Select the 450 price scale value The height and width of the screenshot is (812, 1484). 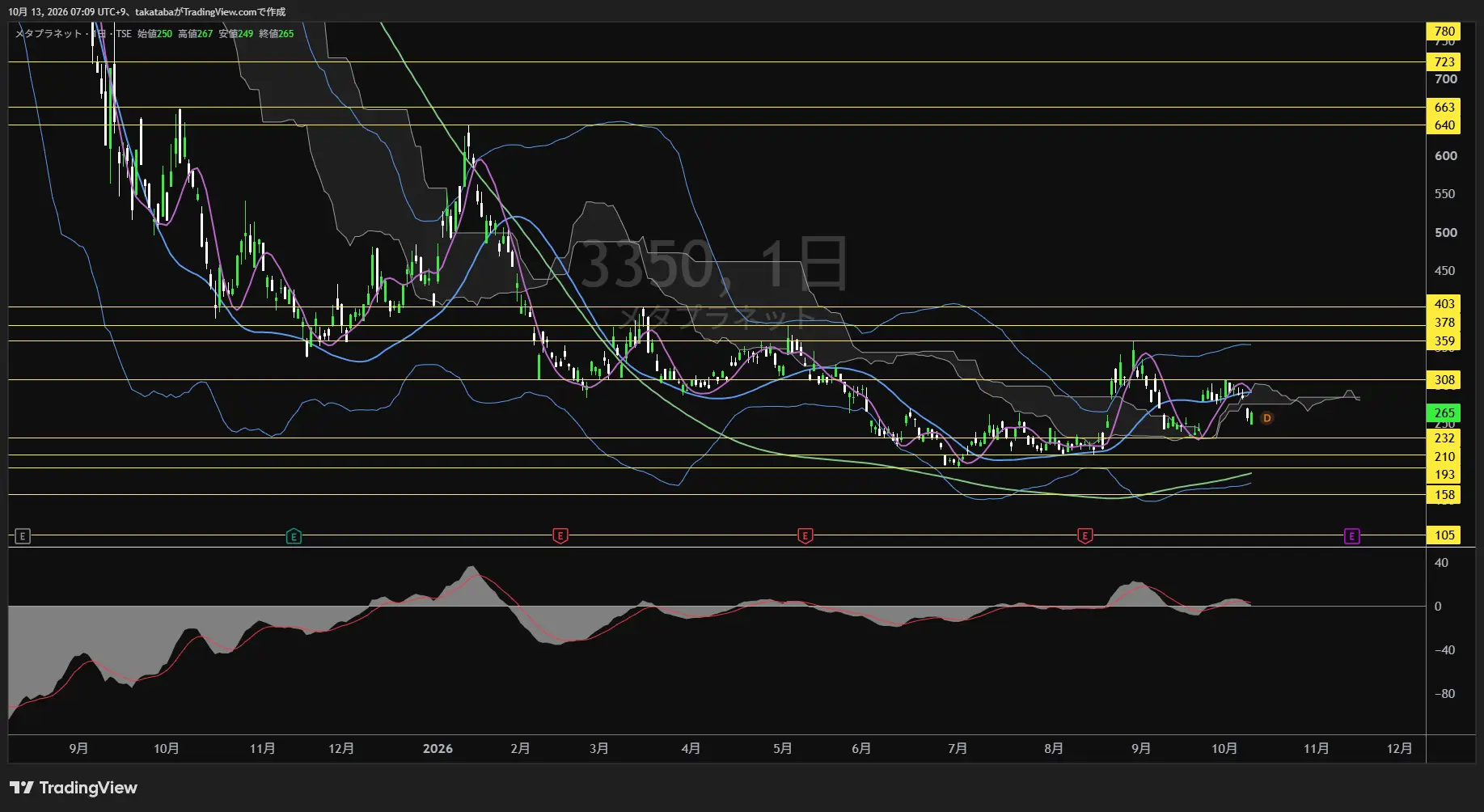click(x=1444, y=271)
